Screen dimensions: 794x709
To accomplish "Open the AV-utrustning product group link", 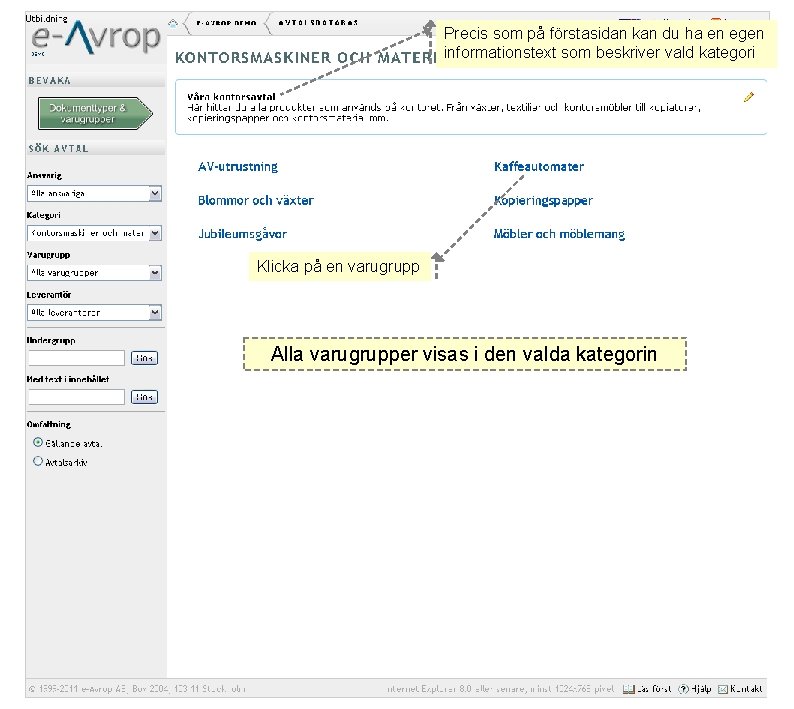I will 238,167.
